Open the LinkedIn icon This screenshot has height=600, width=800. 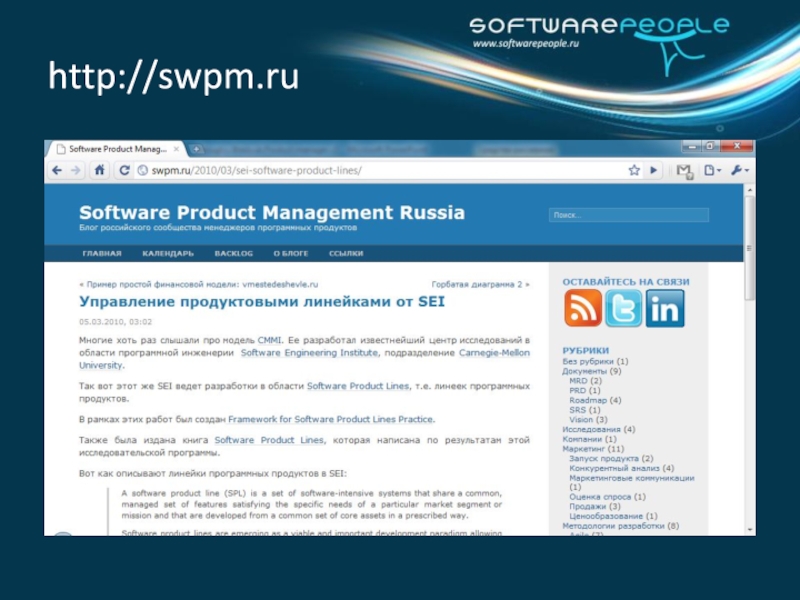tap(665, 308)
